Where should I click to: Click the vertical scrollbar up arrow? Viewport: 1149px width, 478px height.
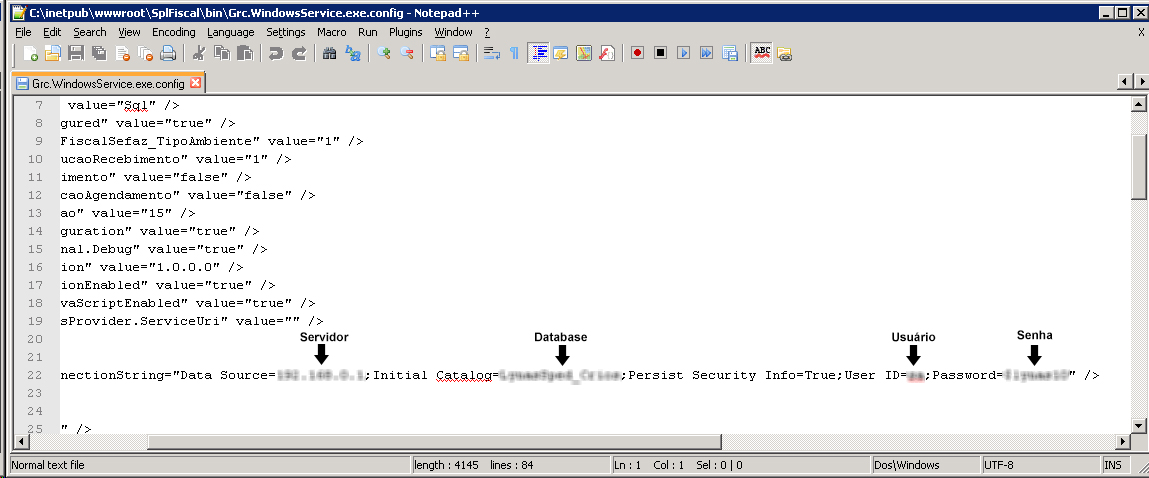coord(1139,106)
